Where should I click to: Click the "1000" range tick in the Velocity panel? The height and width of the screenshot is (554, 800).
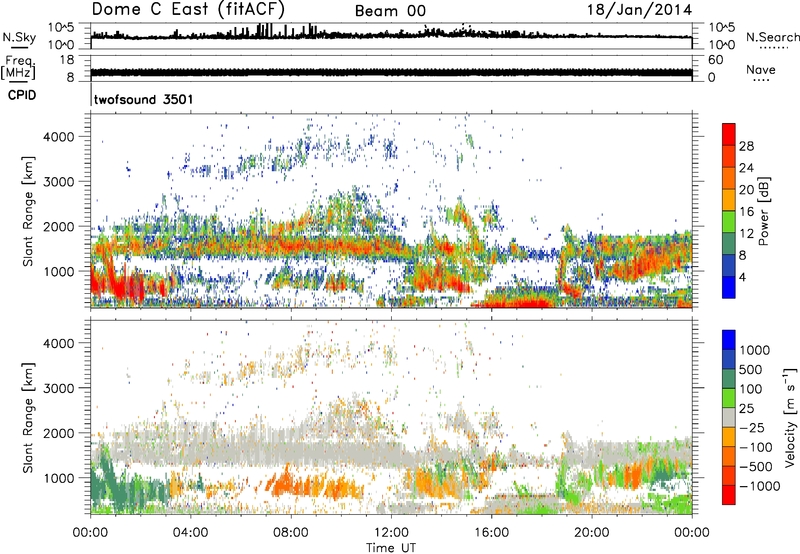[58, 478]
